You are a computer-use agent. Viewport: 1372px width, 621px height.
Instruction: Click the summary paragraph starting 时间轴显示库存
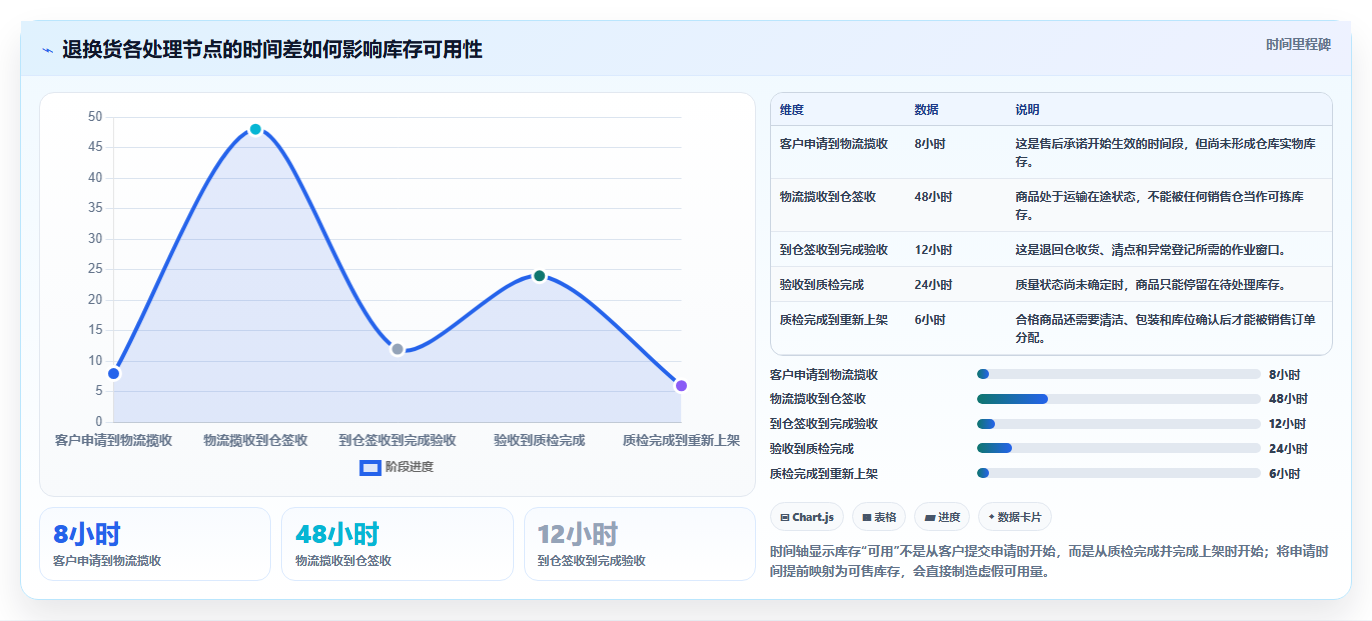click(1050, 562)
